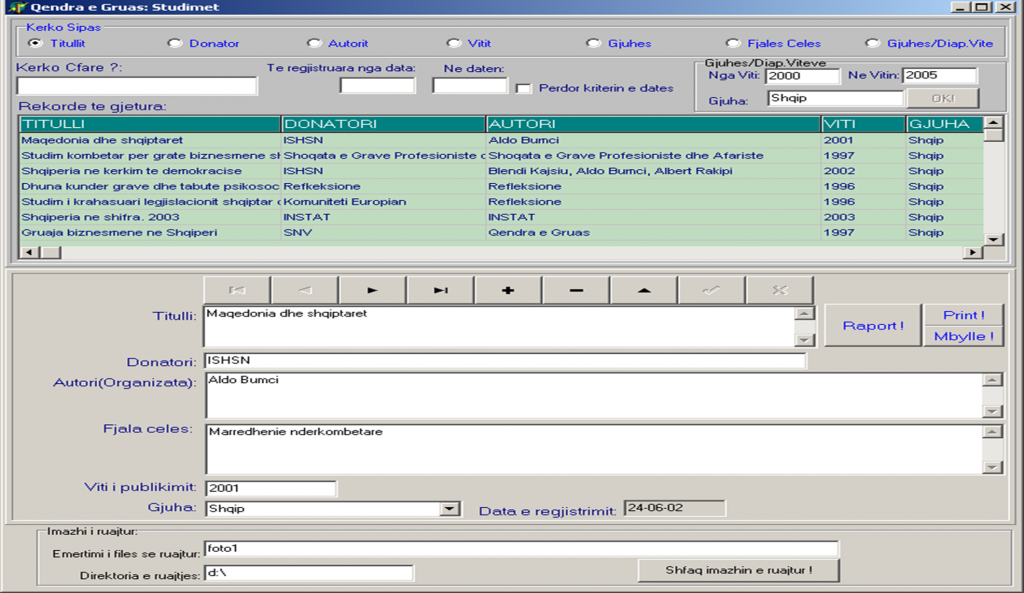Select the row 'Shqiperia ne kerkim te demokracise'
This screenshot has width=1024, height=593.
502,171
